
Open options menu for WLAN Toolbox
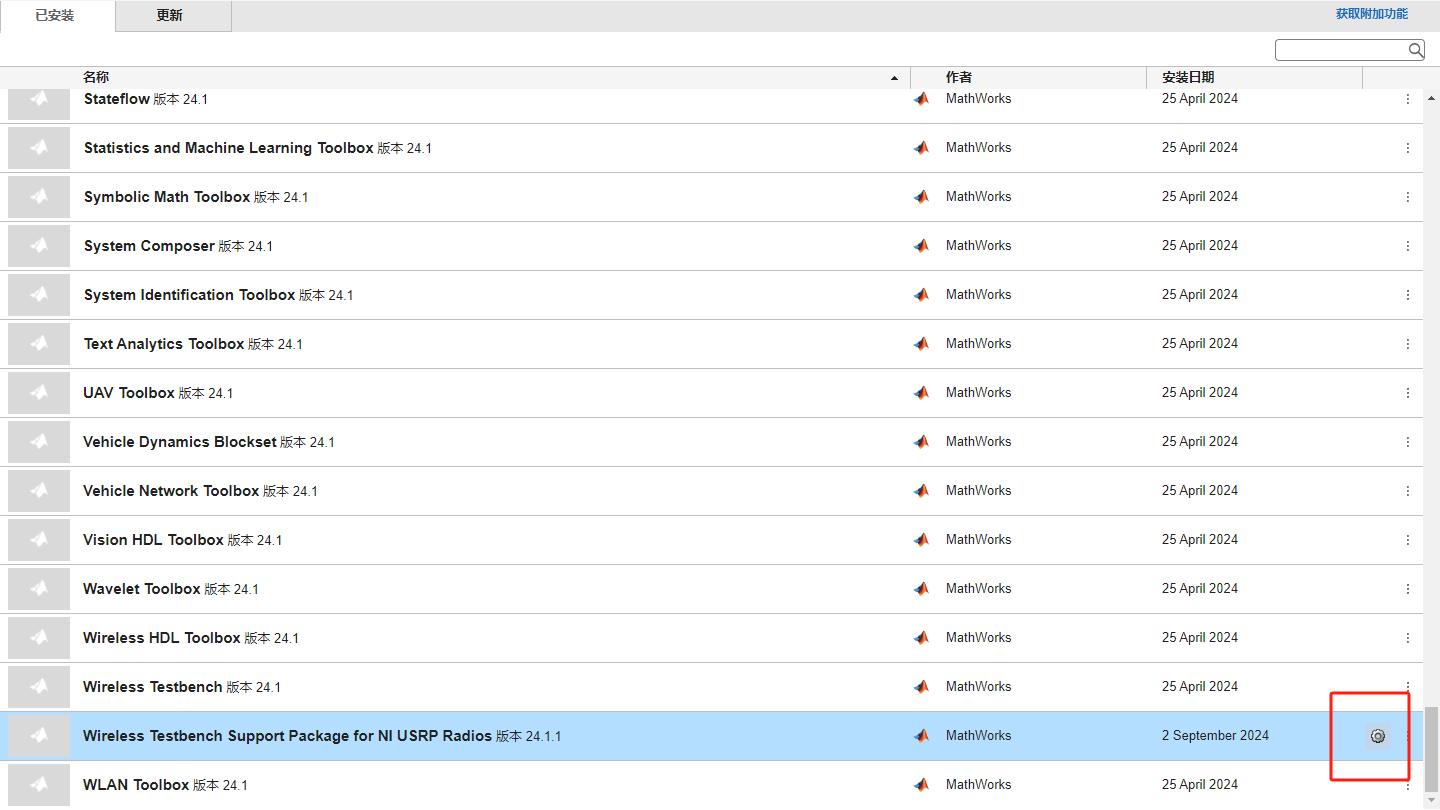(1408, 785)
